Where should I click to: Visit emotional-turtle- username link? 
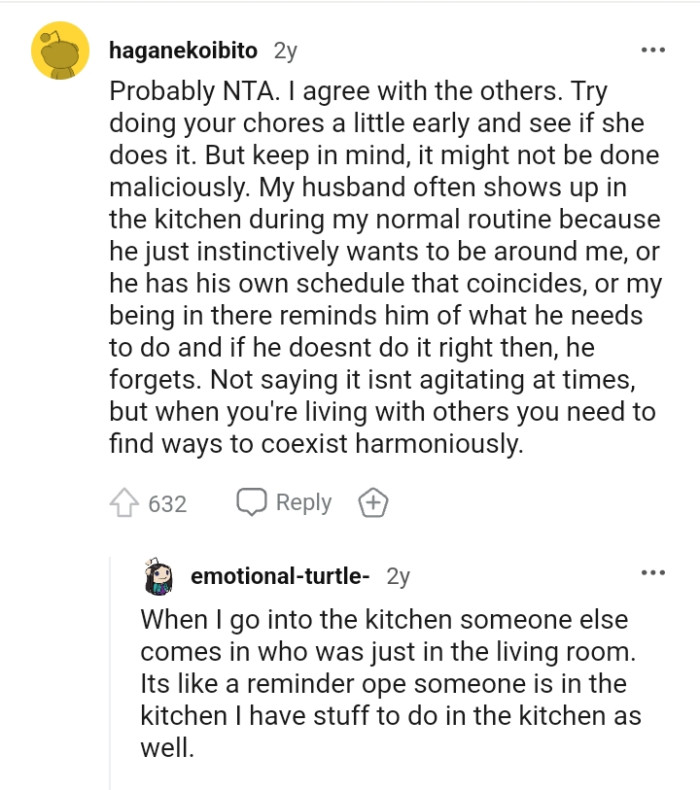(280, 577)
